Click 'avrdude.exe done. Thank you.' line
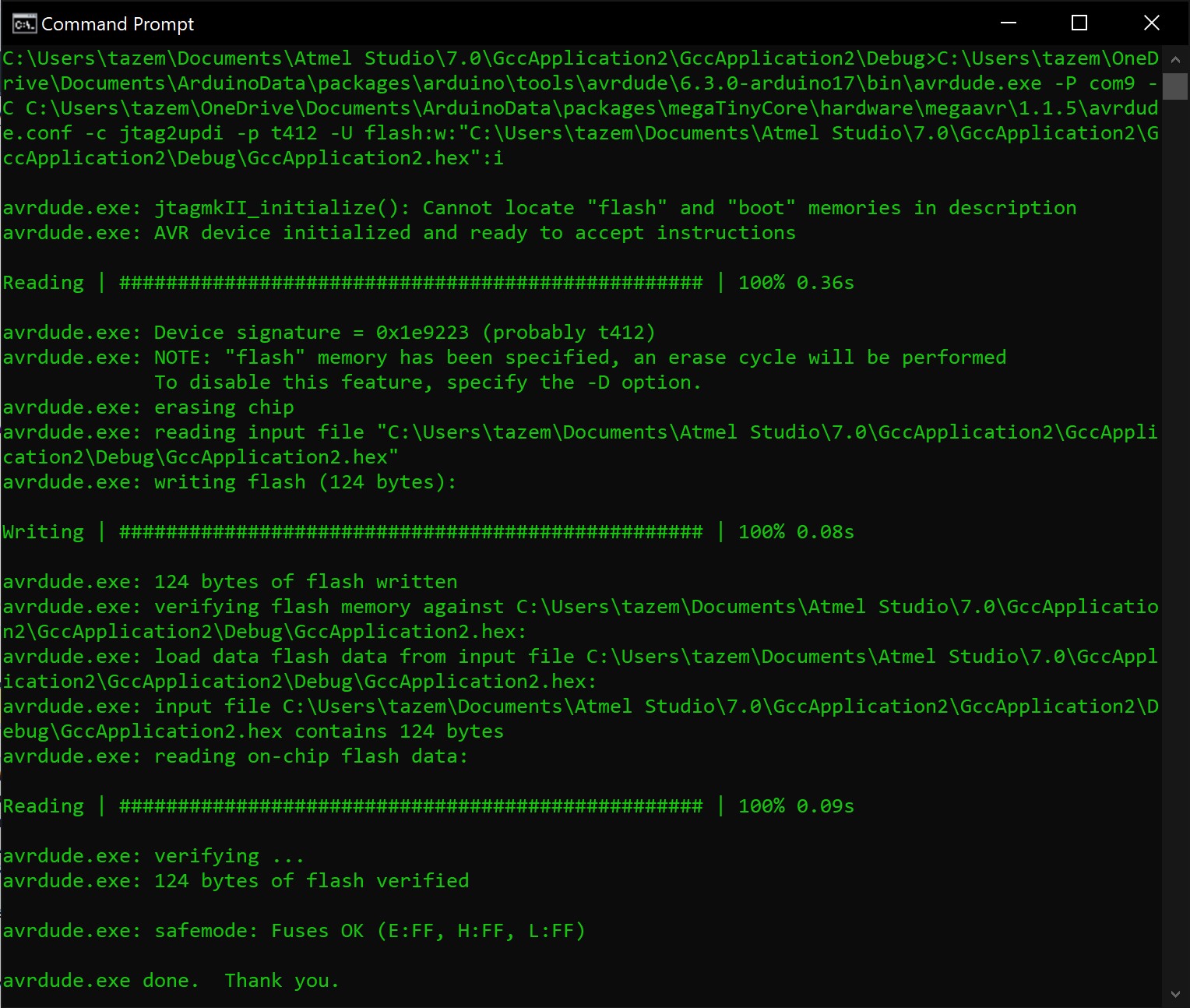 tap(171, 981)
